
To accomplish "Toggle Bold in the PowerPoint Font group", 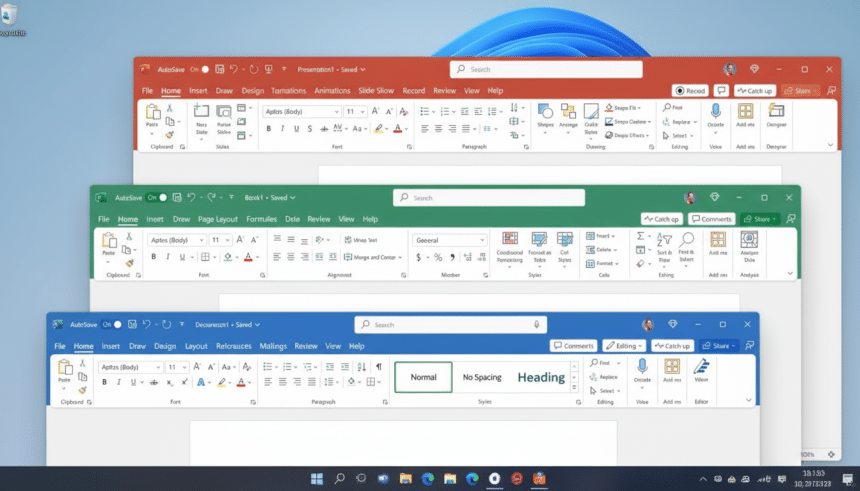I will pyautogui.click(x=268, y=128).
